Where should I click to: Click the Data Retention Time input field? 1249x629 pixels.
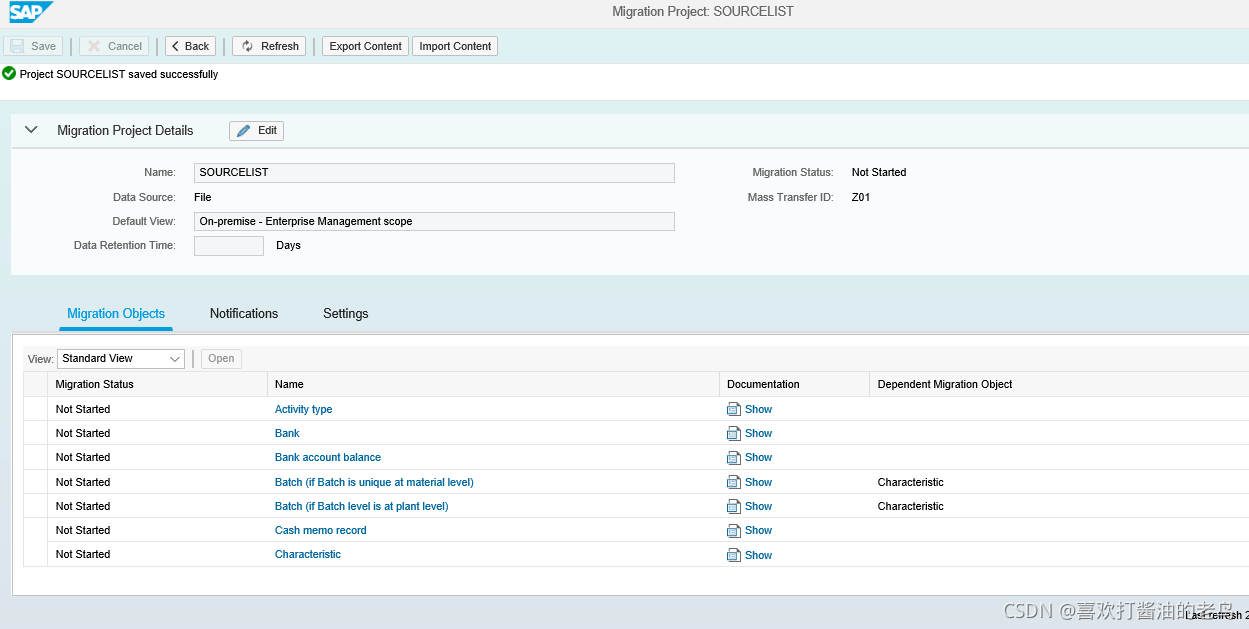point(228,245)
